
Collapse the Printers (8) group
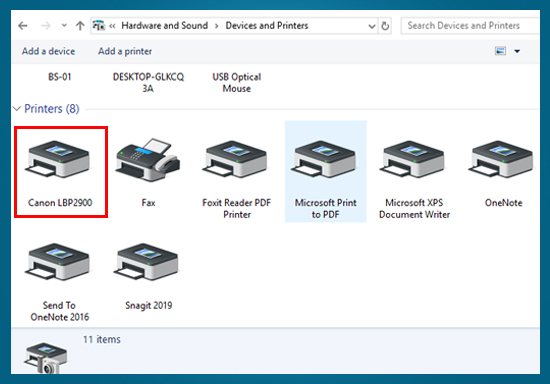(17, 109)
